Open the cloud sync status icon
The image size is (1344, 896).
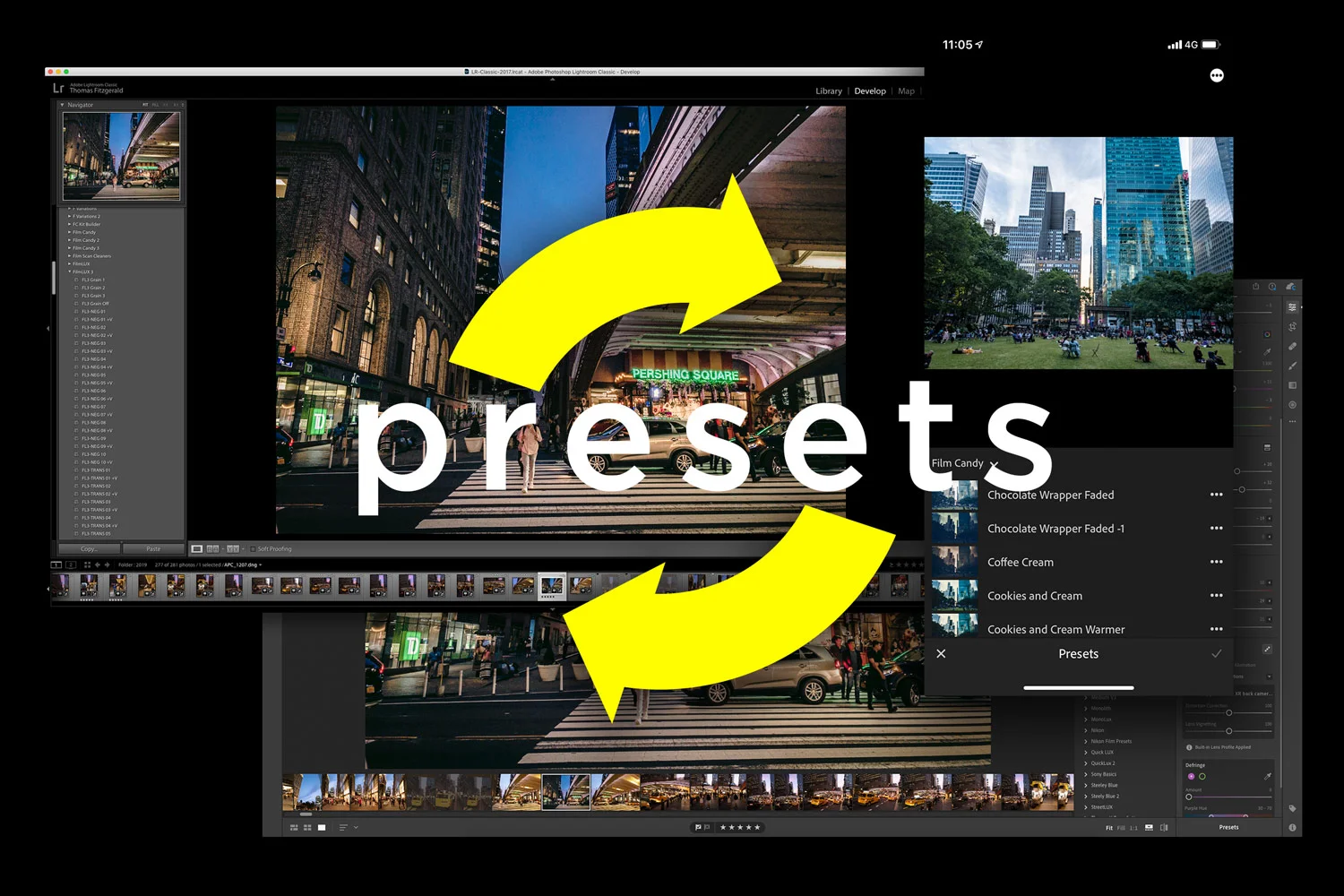(1291, 287)
